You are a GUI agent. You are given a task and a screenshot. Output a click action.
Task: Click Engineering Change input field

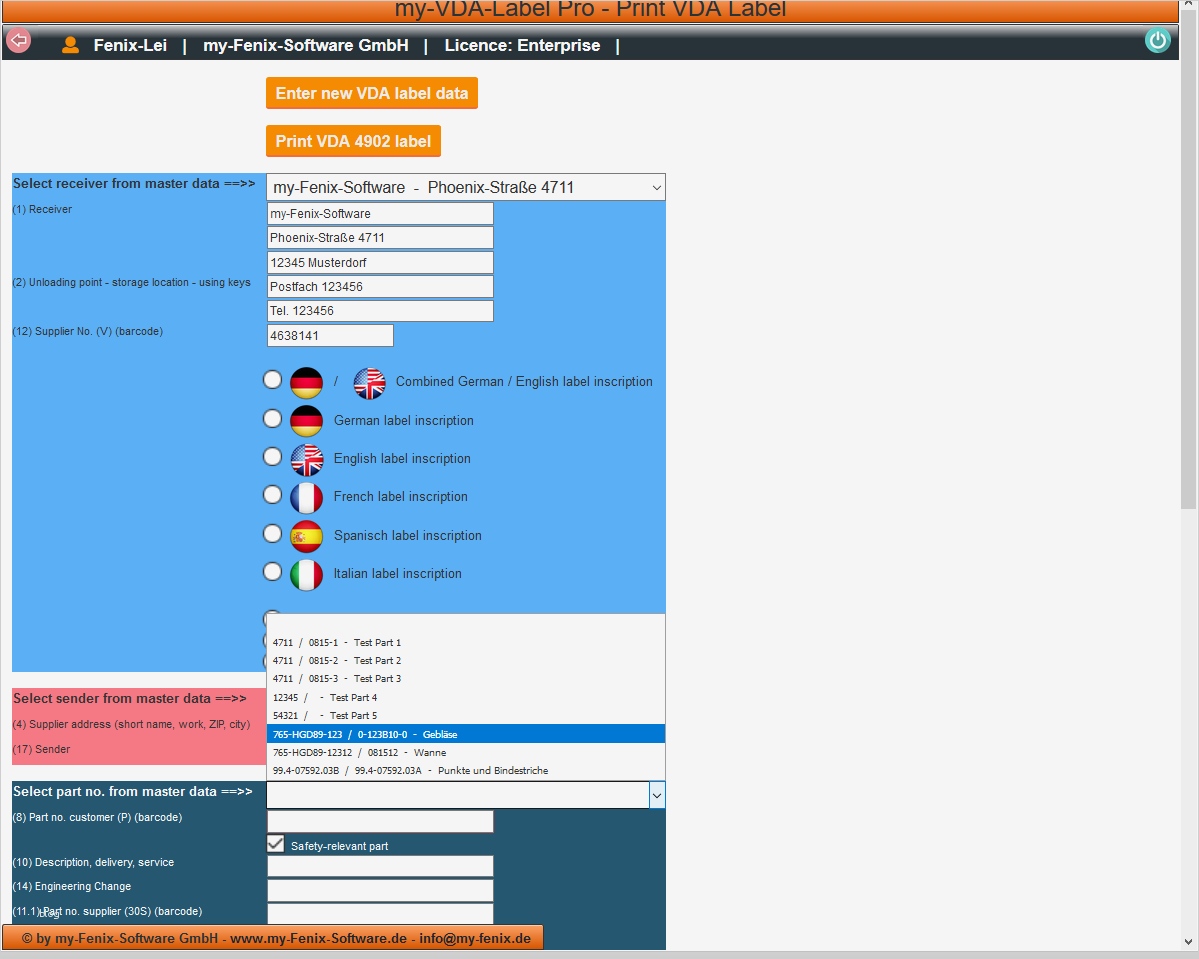[x=380, y=890]
